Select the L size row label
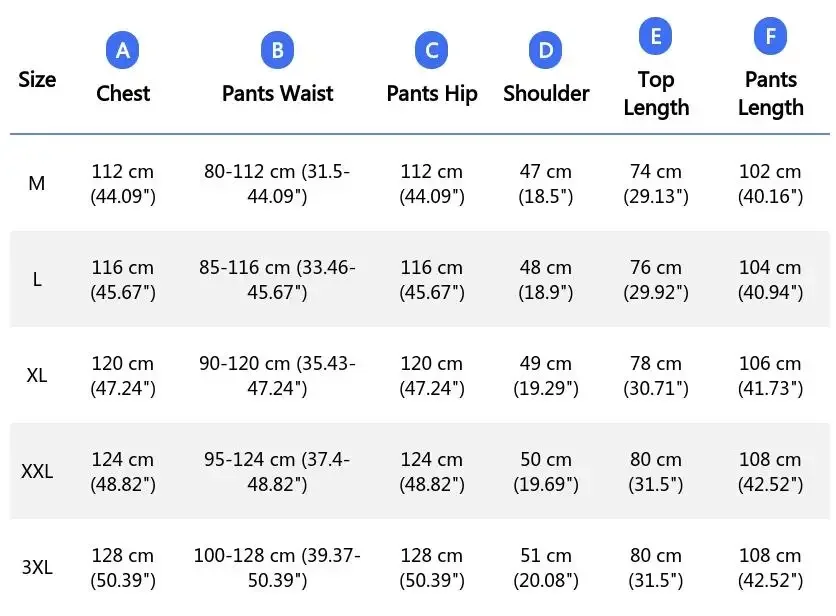 (x=37, y=280)
